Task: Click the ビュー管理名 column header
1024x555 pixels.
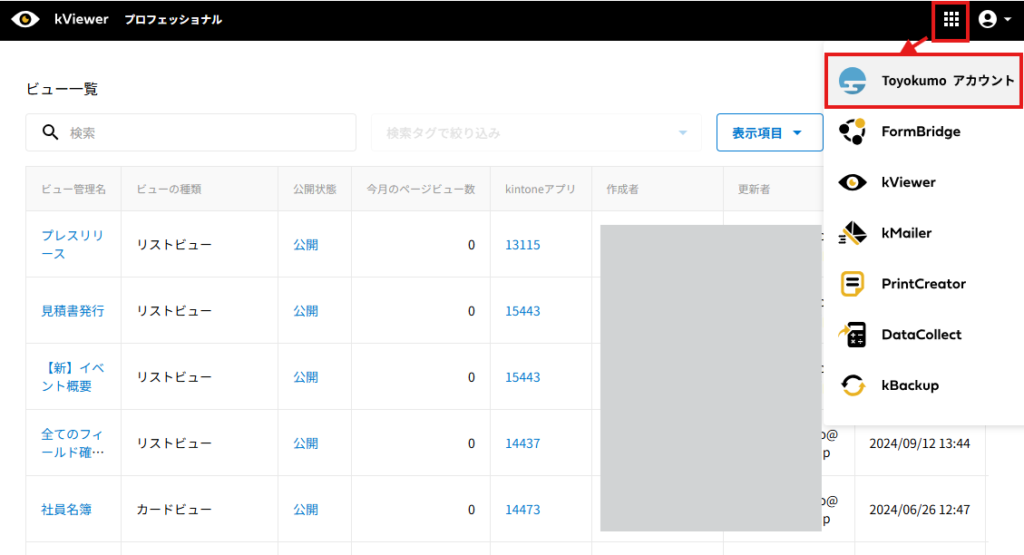Action: click(x=73, y=189)
